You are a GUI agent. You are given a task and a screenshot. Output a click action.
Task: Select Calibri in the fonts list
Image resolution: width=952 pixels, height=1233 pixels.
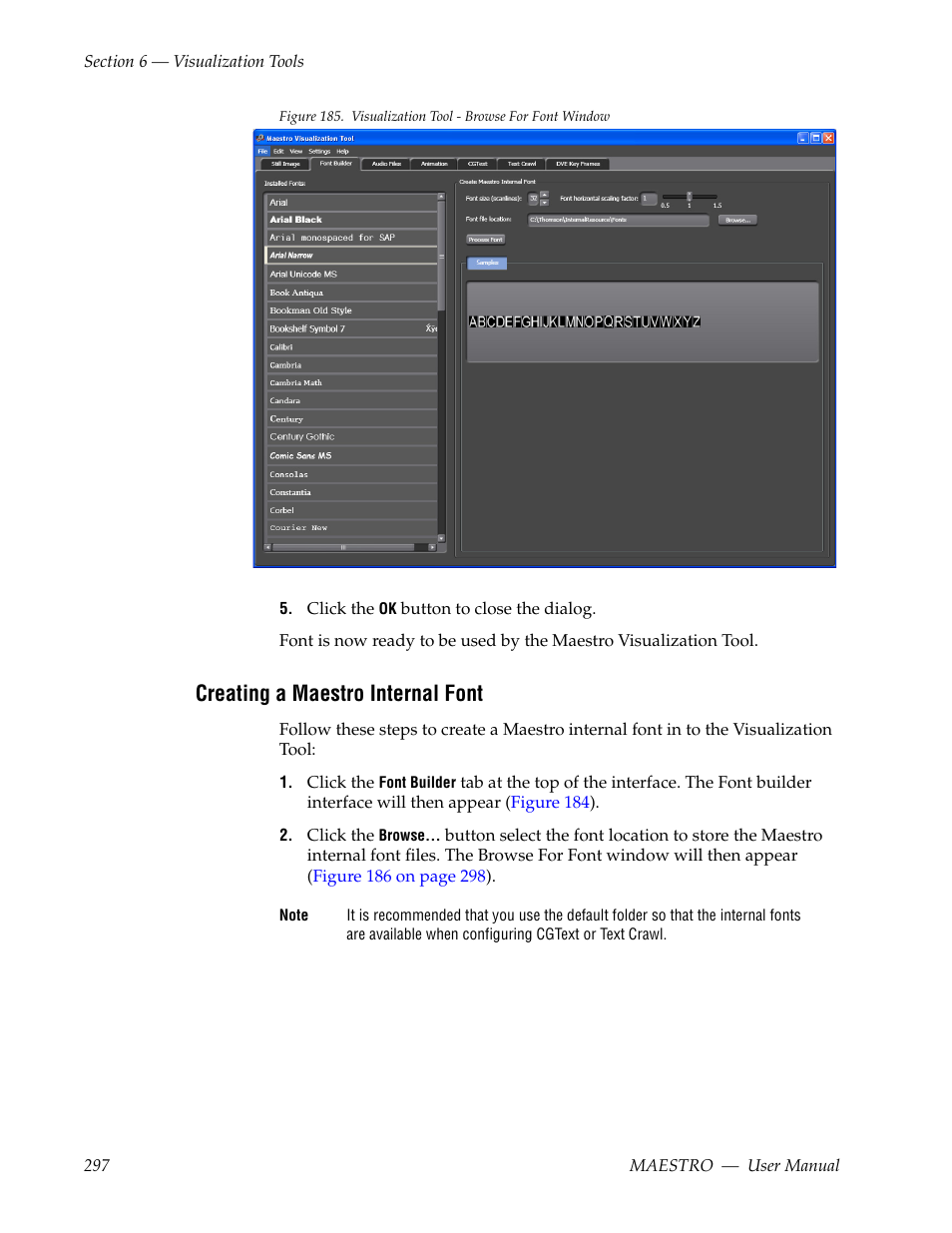(x=351, y=347)
